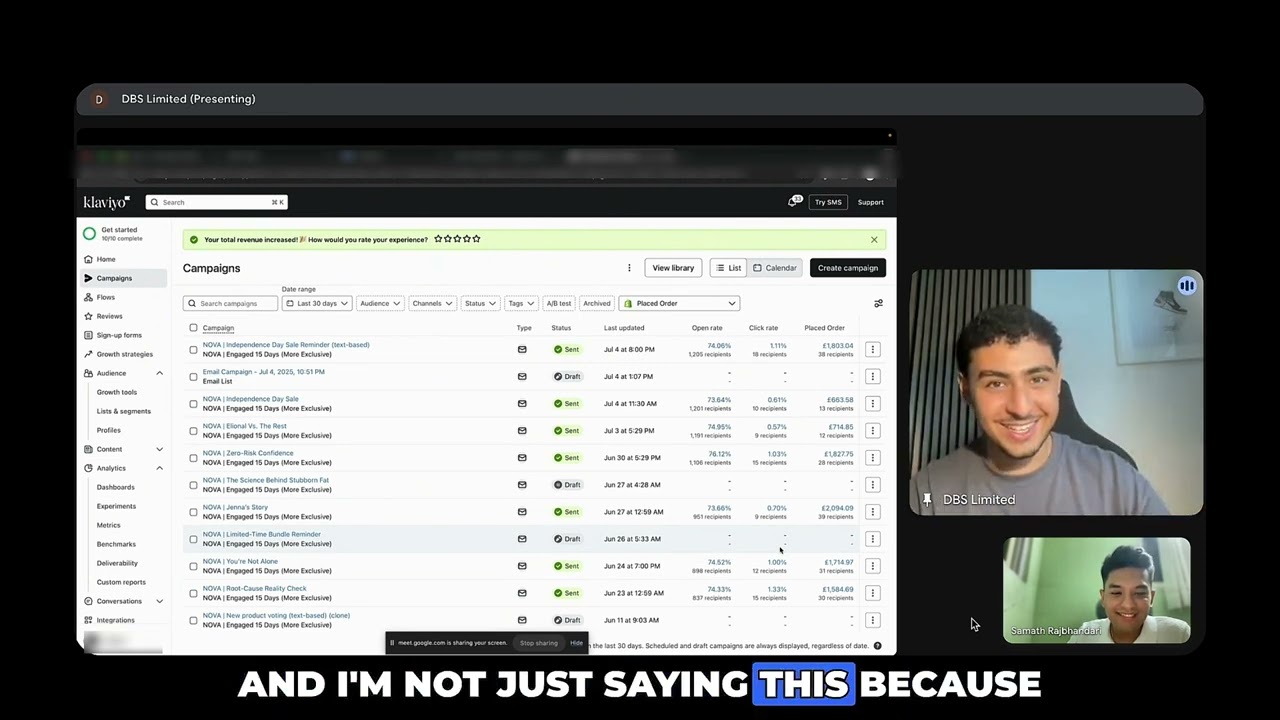Open Last 30 days date range dropdown
Screen dimensions: 1280x720
click(x=317, y=303)
